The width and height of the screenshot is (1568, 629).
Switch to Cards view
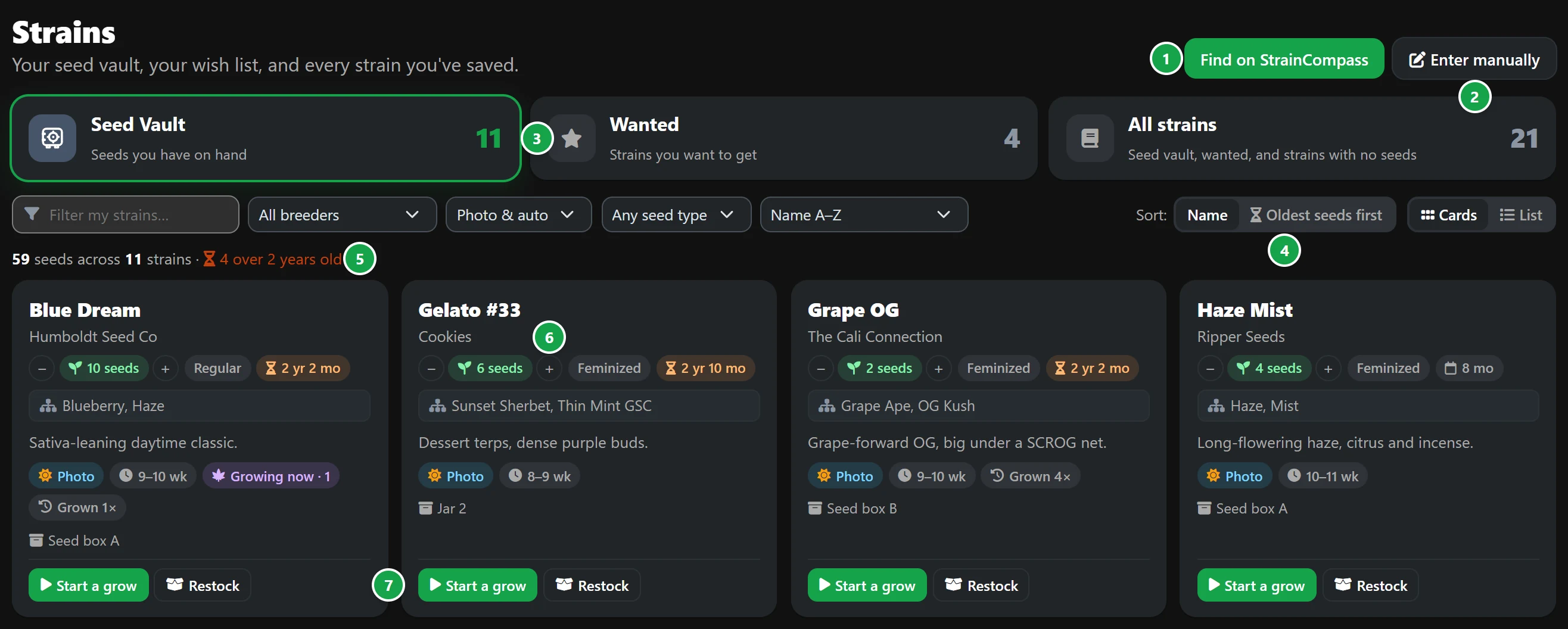(1448, 215)
